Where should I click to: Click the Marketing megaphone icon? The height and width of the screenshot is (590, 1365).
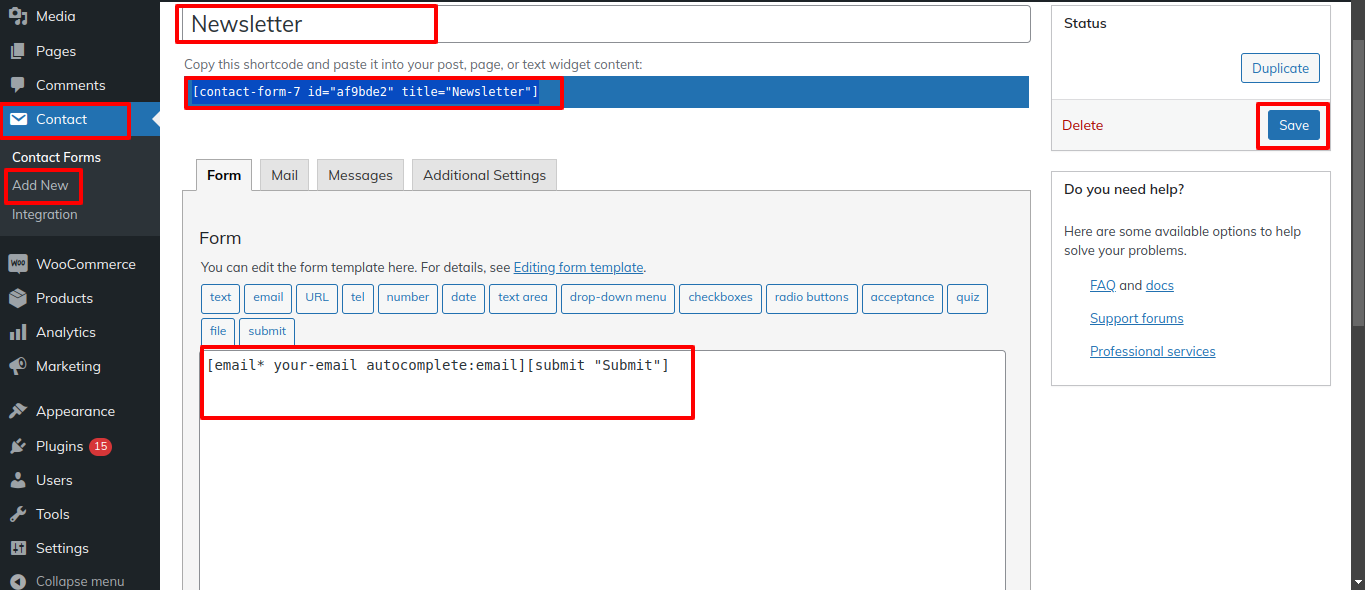click(18, 366)
